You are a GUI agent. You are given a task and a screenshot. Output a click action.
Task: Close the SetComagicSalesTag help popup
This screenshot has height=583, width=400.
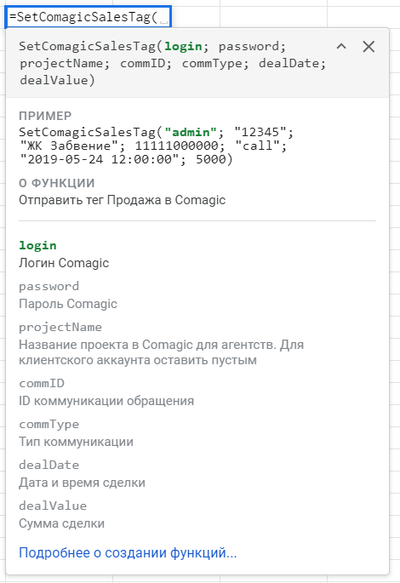pos(368,46)
